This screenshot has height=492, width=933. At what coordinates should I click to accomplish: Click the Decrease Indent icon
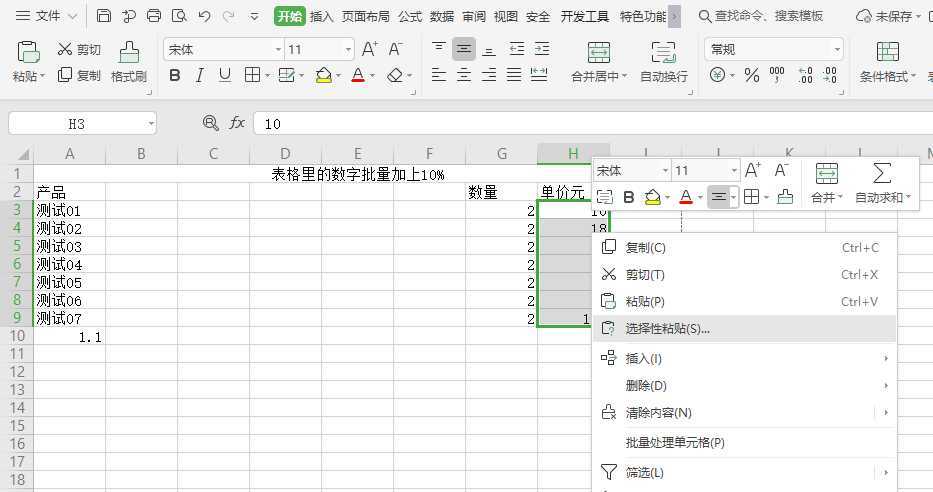click(516, 49)
